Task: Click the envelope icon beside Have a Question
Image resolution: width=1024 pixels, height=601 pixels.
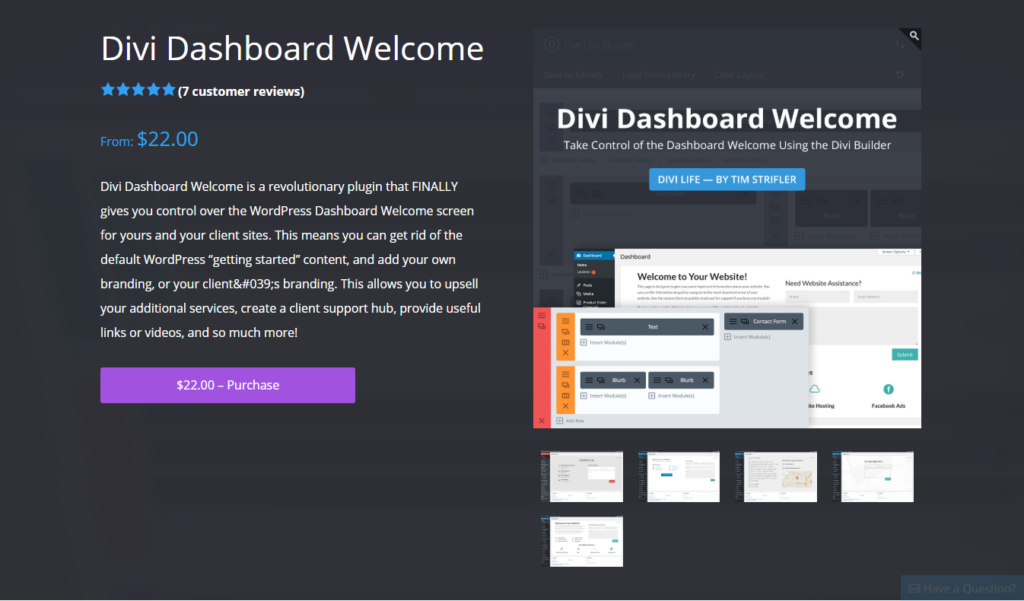Action: point(914,589)
